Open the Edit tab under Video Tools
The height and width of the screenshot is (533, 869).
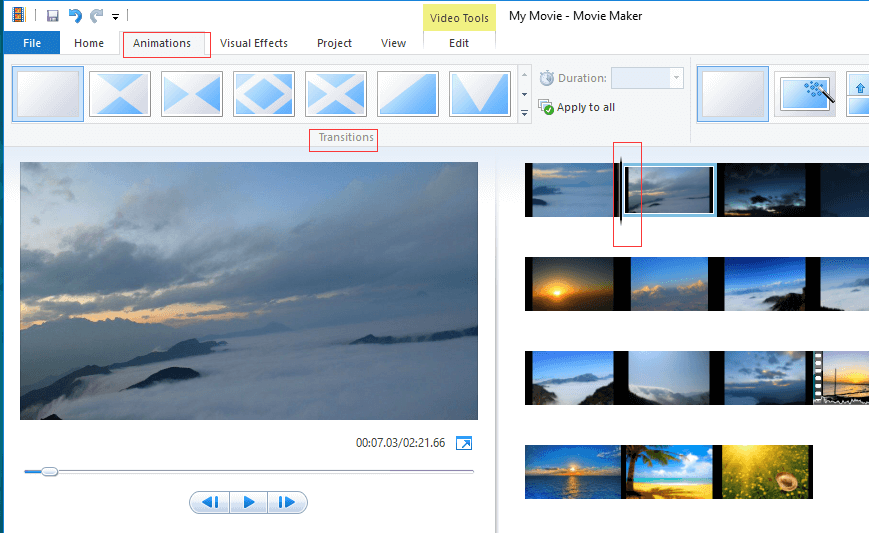click(x=459, y=43)
